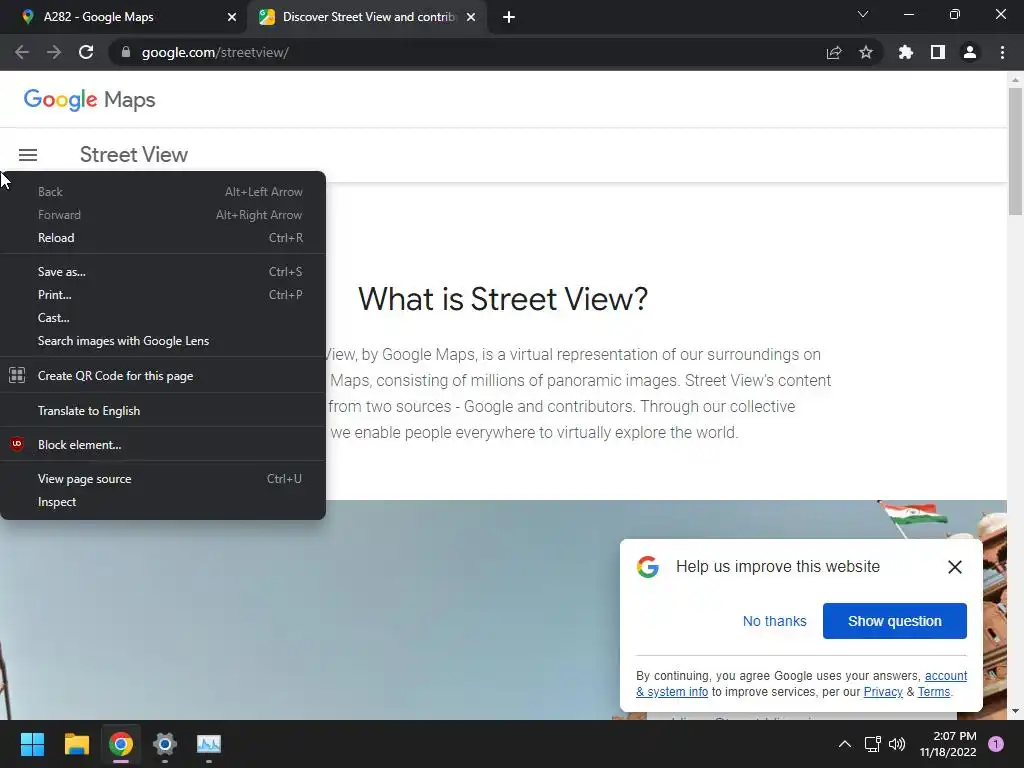Show hidden system tray icons

pos(844,744)
